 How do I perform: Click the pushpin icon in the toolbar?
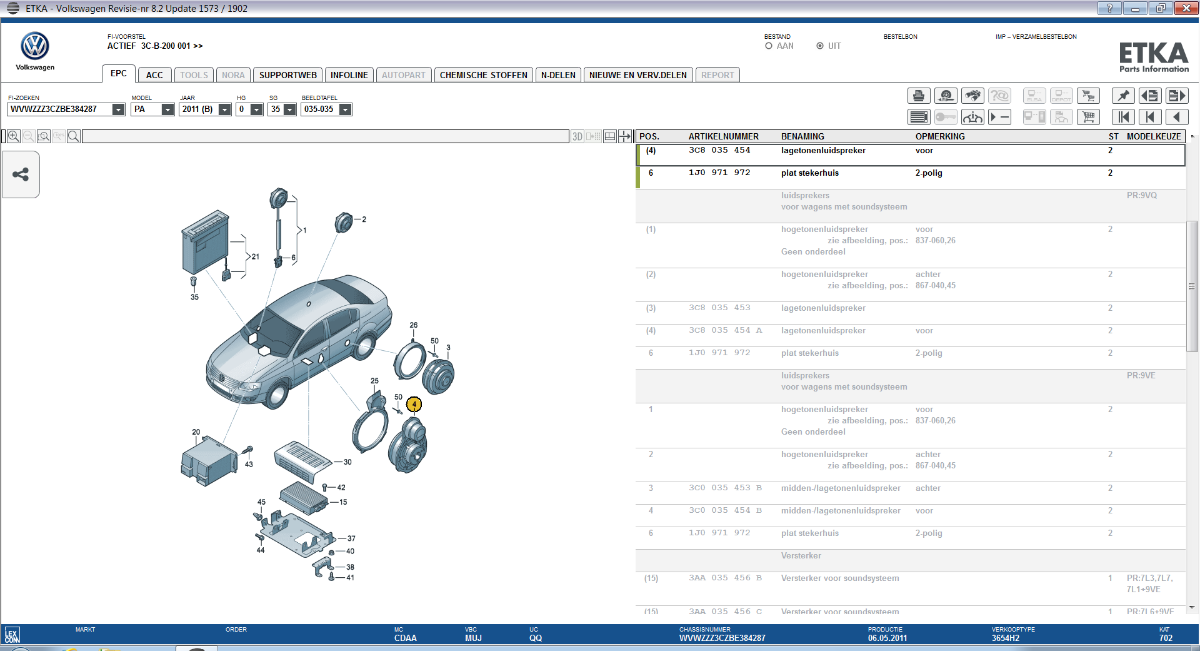click(x=1123, y=96)
